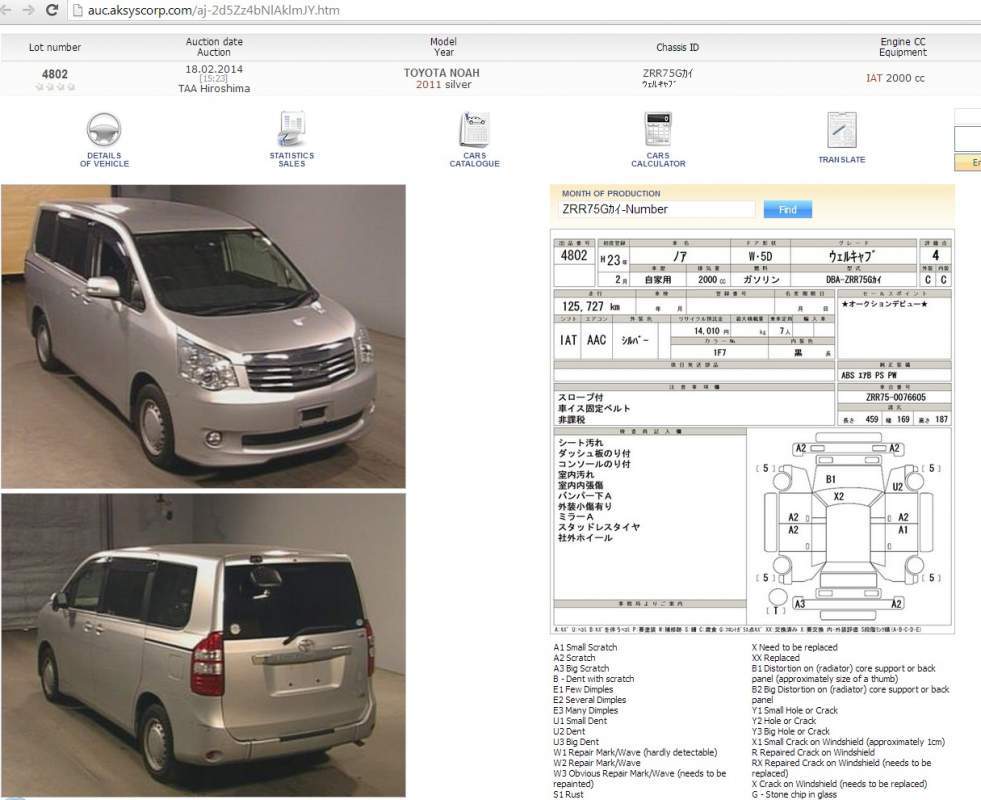Screen dimensions: 981x800
Task: Click the STATISTICS SALES label
Action: pos(292,159)
